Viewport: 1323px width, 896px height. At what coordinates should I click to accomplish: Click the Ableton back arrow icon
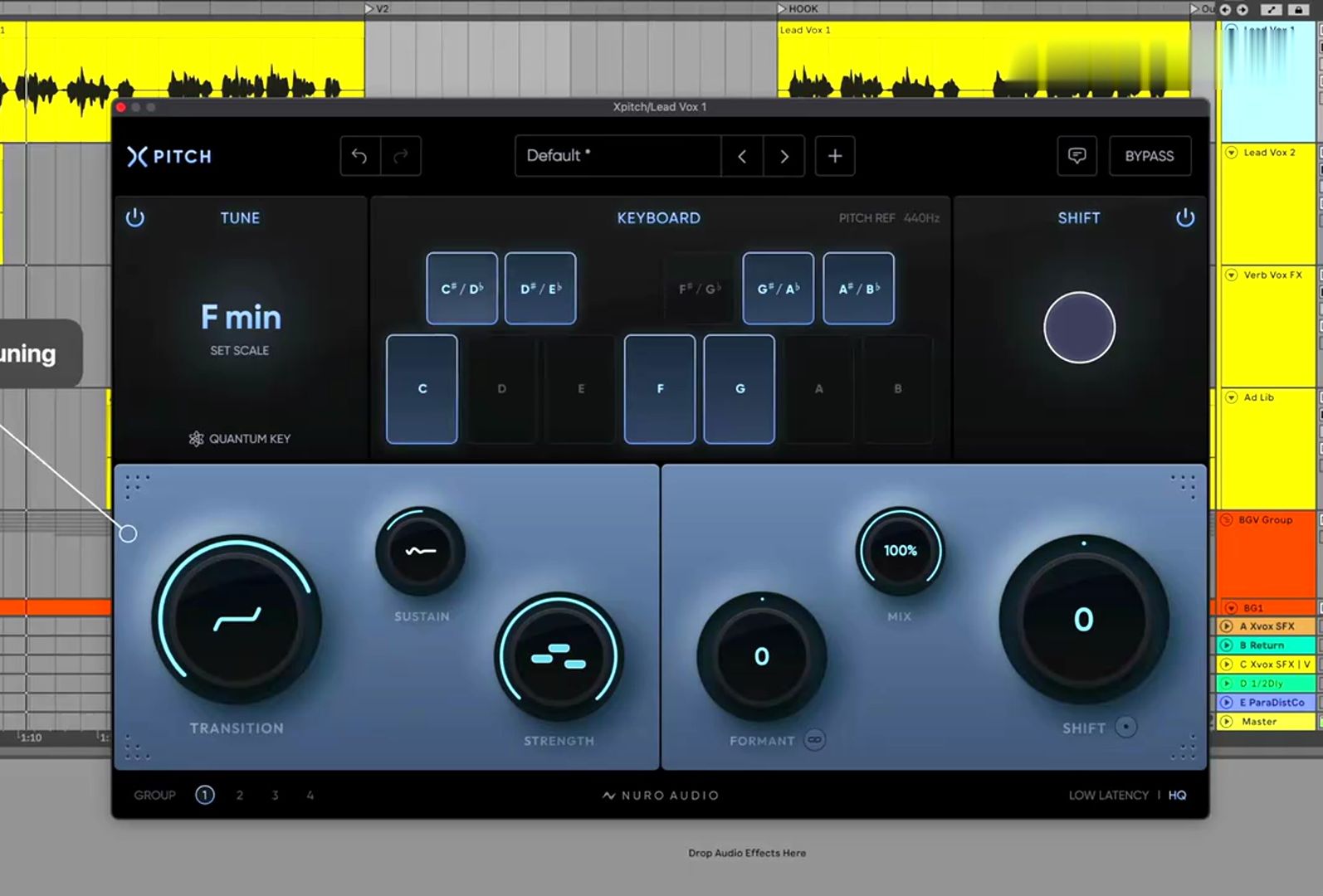(x=1225, y=9)
